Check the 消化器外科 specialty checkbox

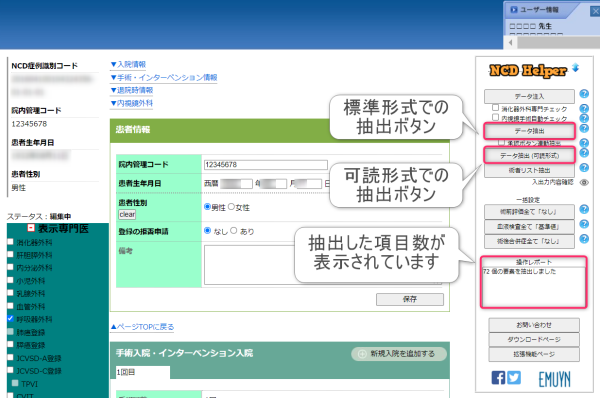coord(10,241)
